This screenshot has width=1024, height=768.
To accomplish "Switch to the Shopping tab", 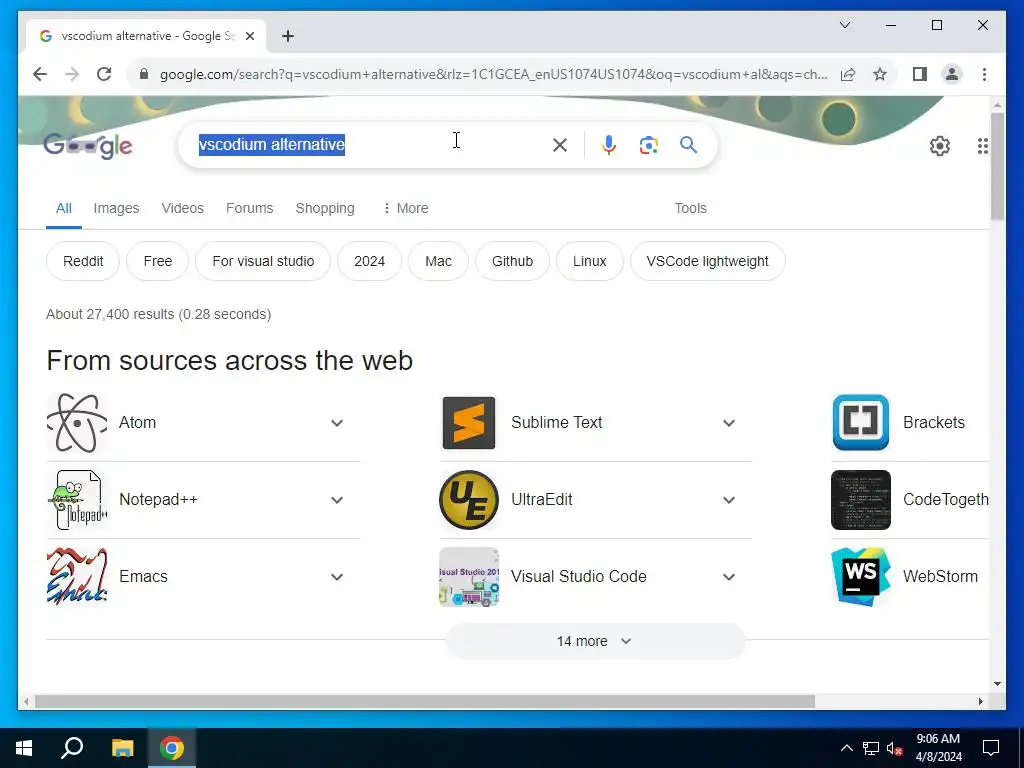I will pyautogui.click(x=325, y=208).
